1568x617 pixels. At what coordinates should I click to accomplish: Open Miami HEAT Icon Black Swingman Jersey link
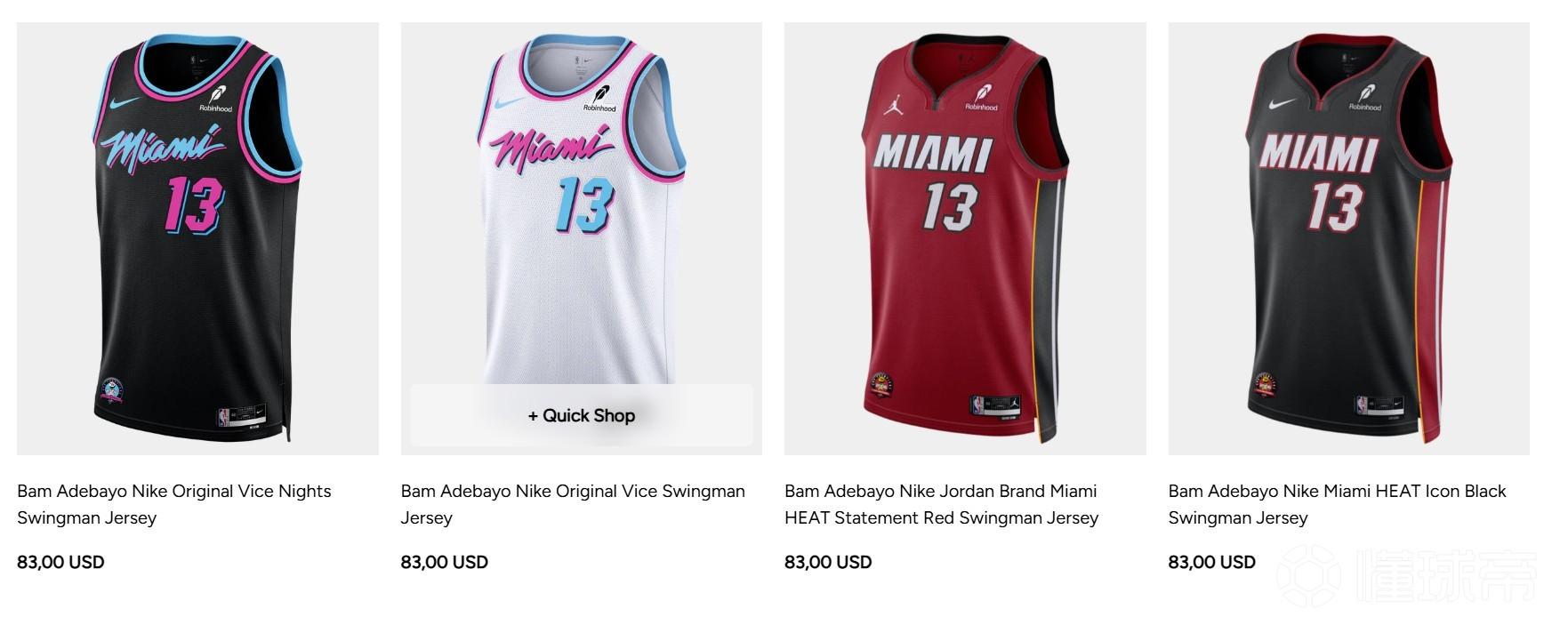tap(1337, 504)
